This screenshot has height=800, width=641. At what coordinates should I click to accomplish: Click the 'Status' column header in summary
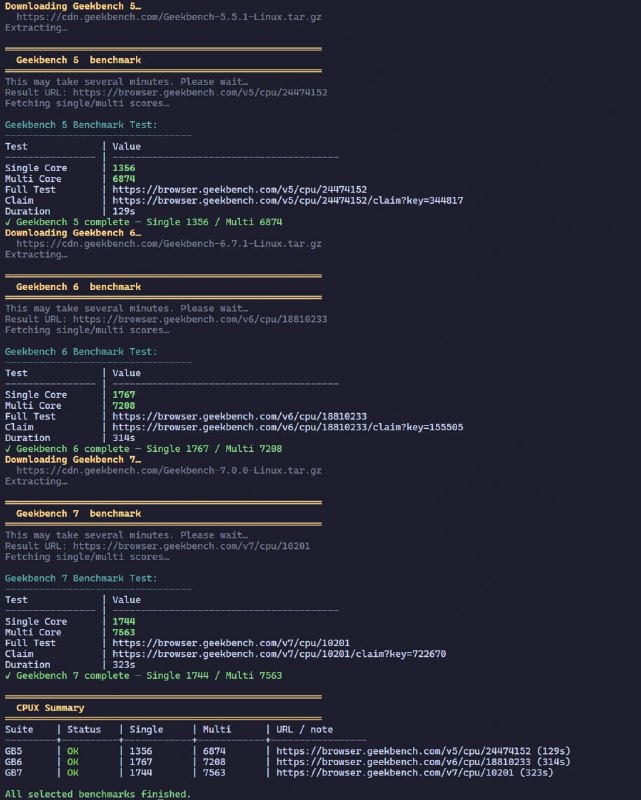[x=84, y=730]
